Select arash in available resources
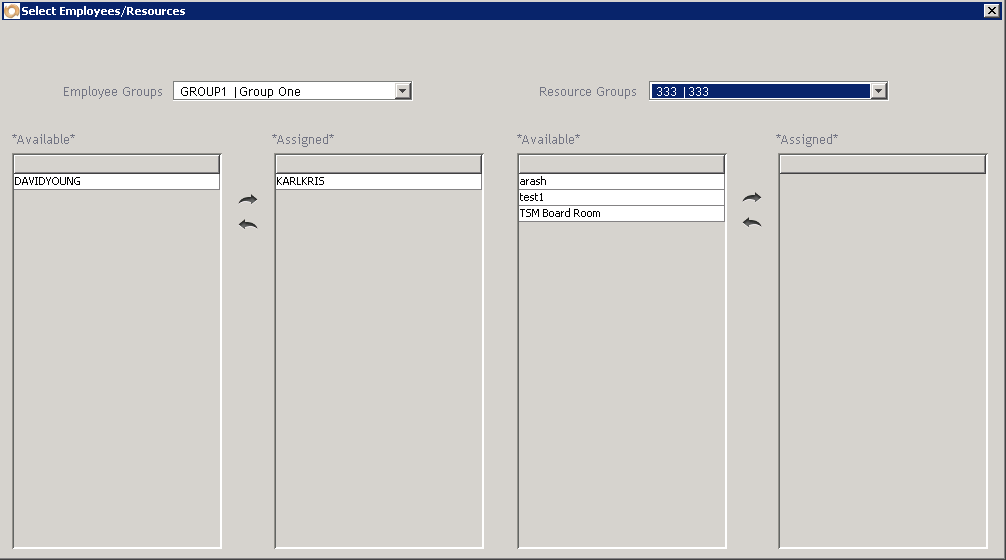Image resolution: width=1006 pixels, height=560 pixels. coord(620,182)
